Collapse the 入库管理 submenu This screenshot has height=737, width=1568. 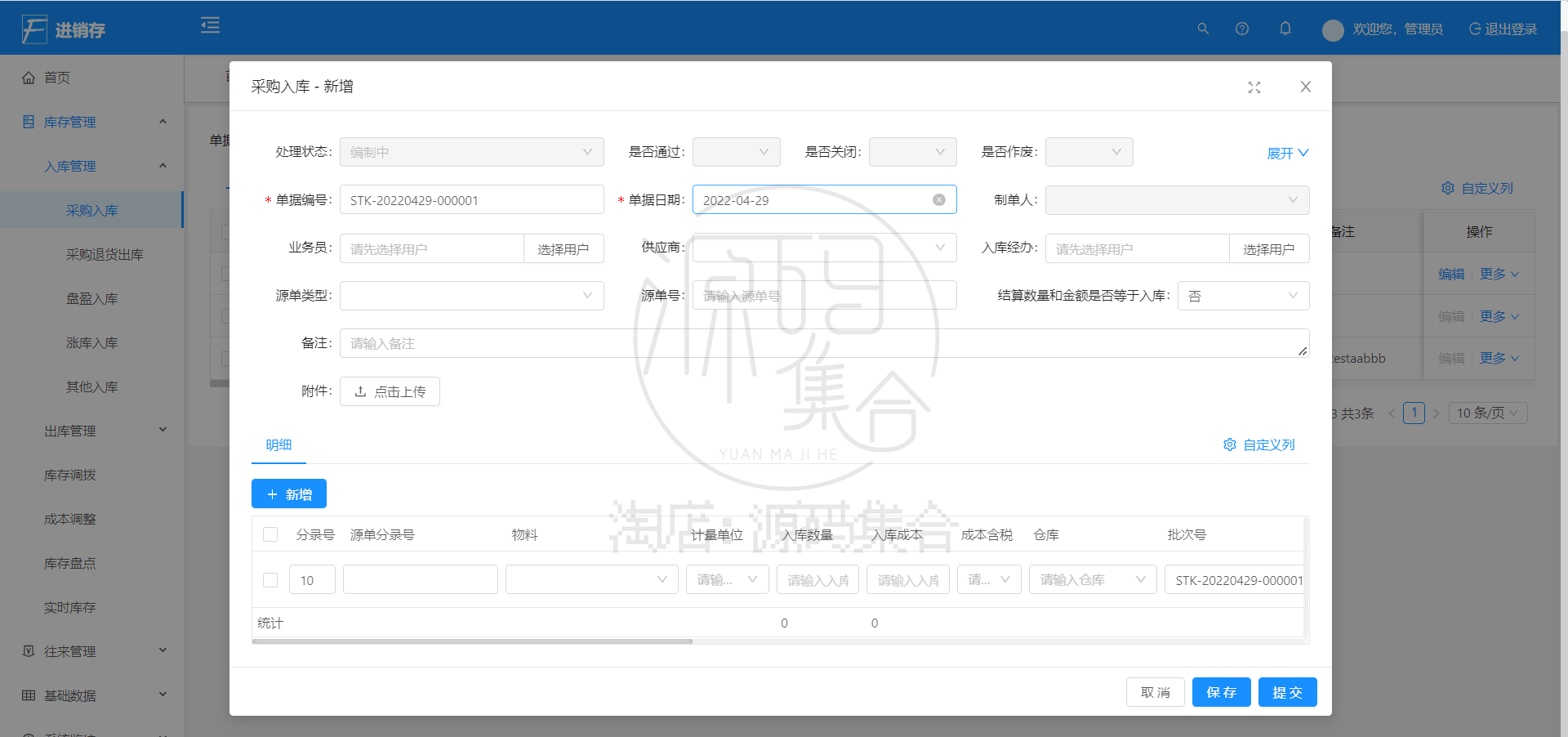[91, 166]
